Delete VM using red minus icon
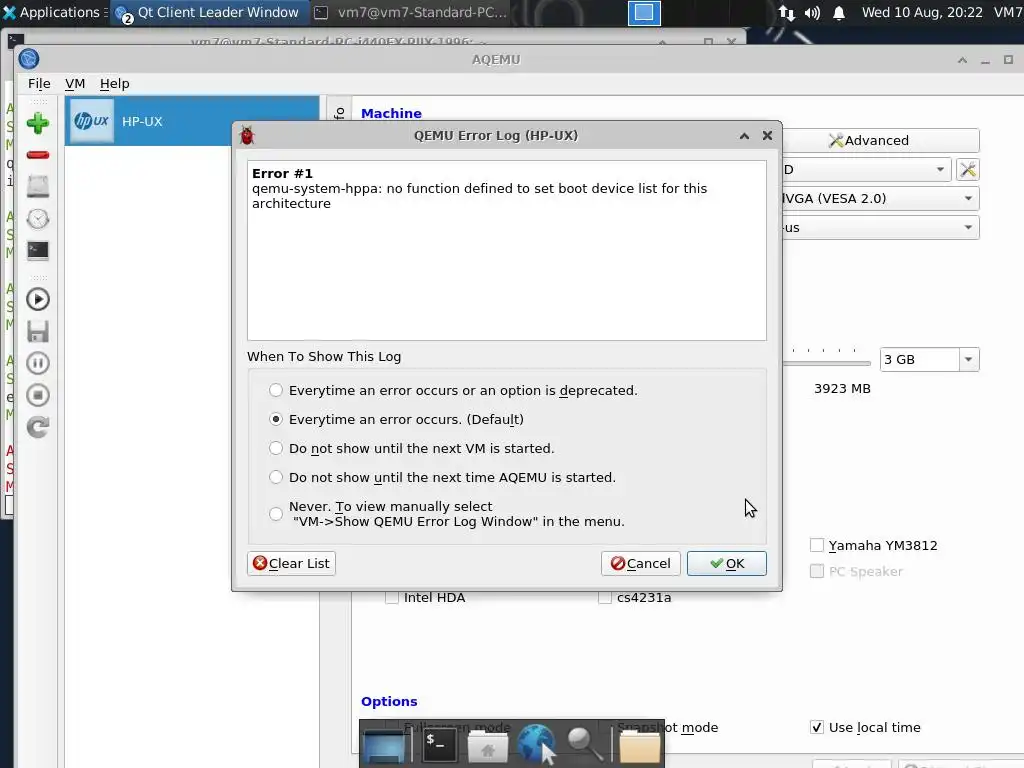Screen dimensions: 1024x768 [x=37, y=155]
